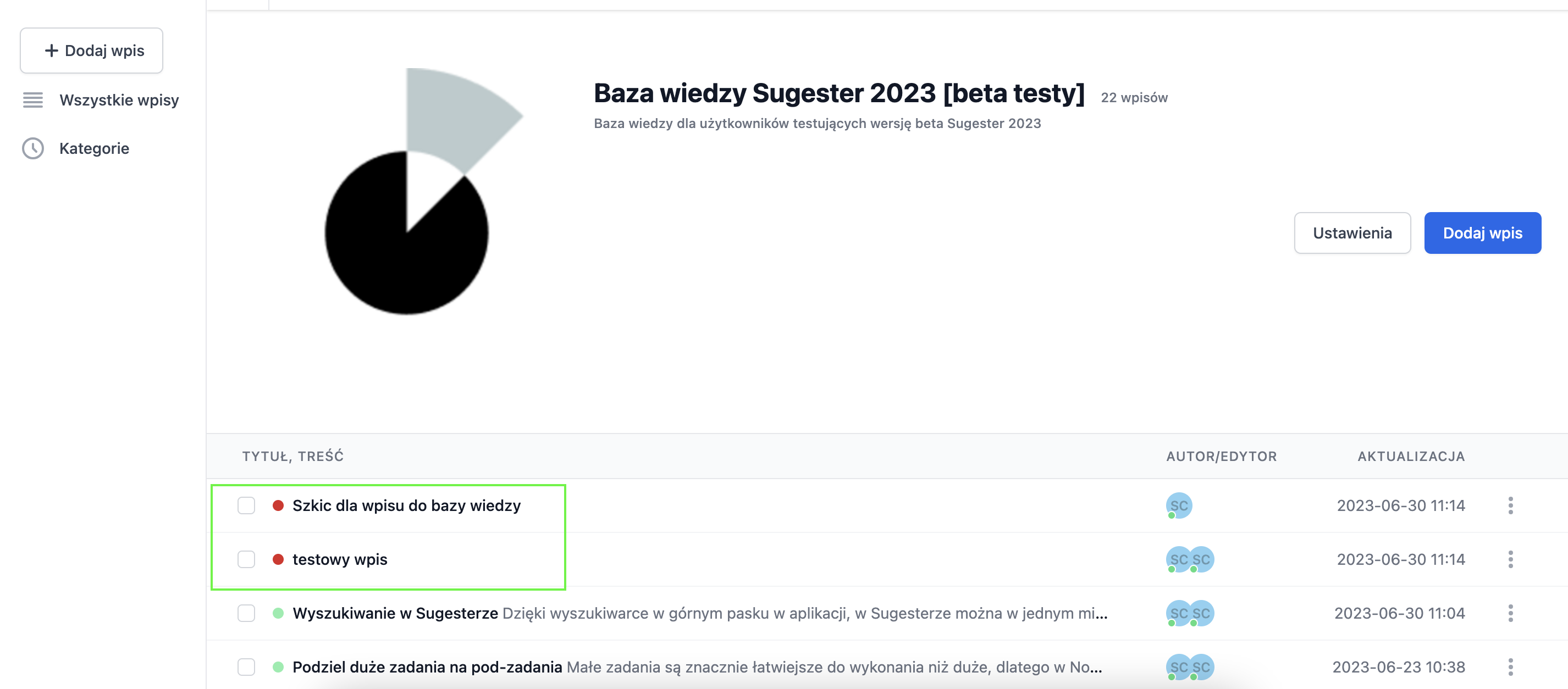Open the three-dot menu for Wyszukiwanie w Sugesterze
The height and width of the screenshot is (689, 1568).
tap(1511, 613)
